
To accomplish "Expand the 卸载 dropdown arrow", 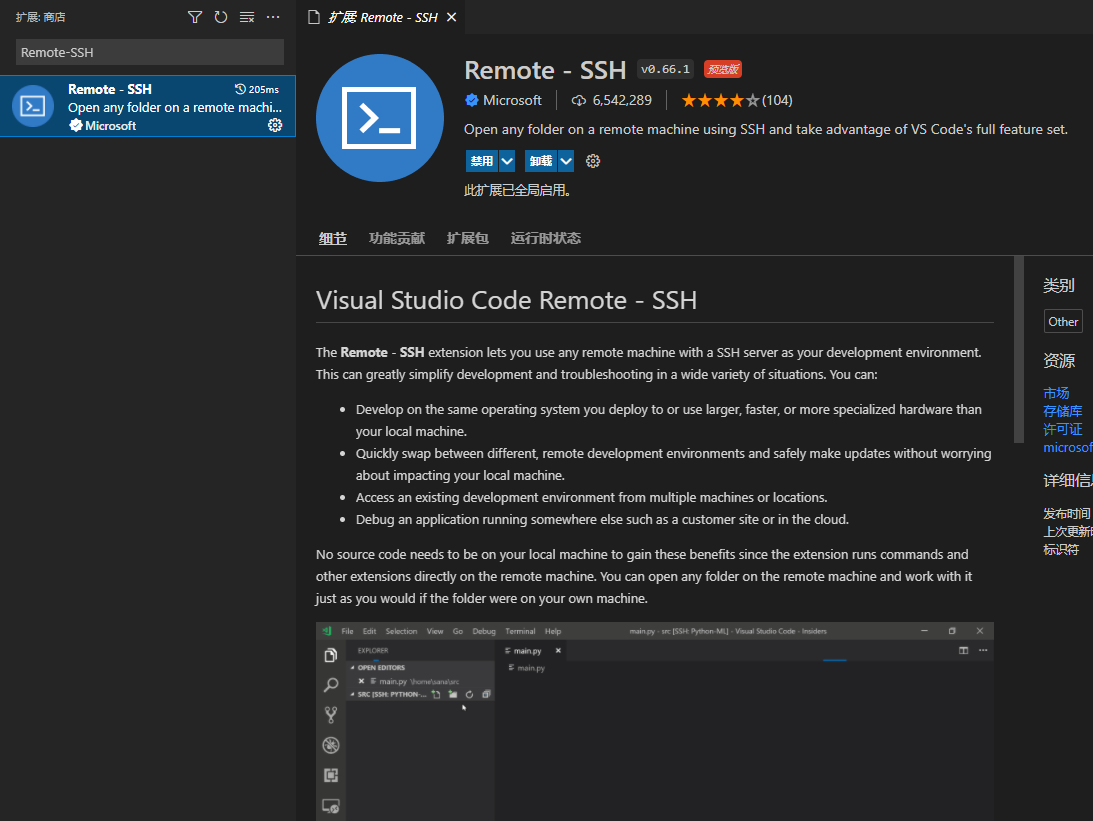I will pos(566,161).
